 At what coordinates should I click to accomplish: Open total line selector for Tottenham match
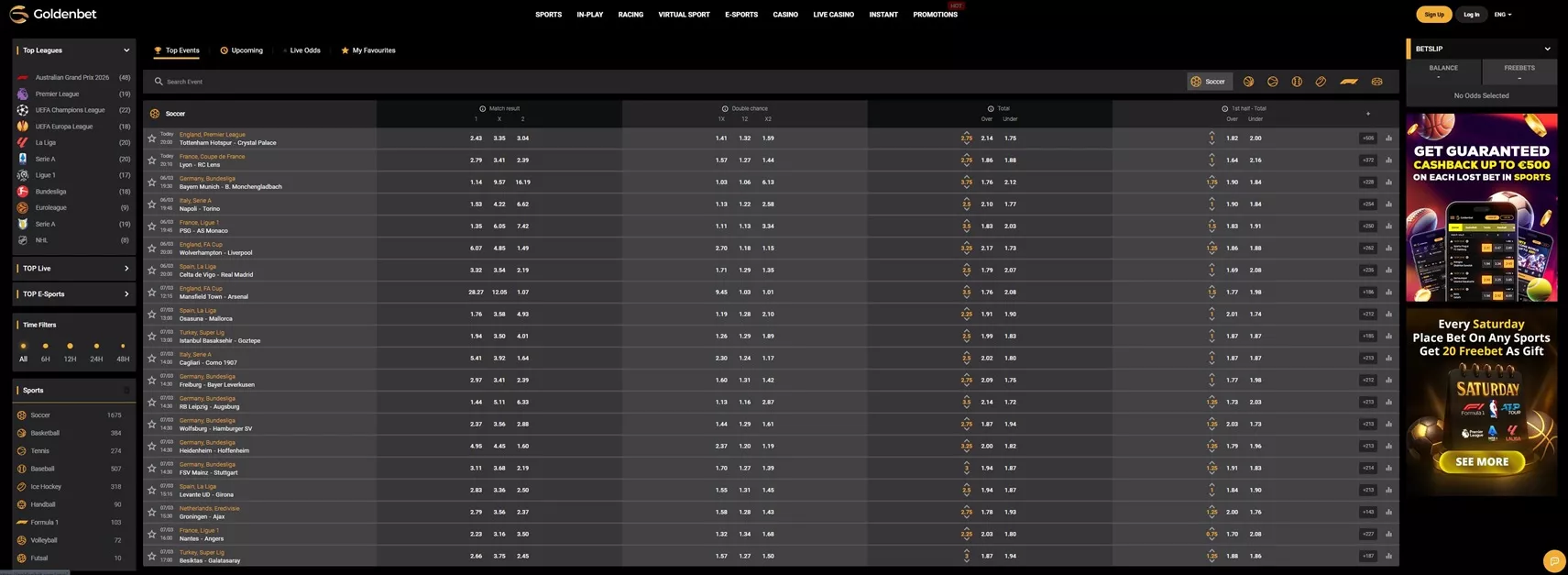pos(966,138)
